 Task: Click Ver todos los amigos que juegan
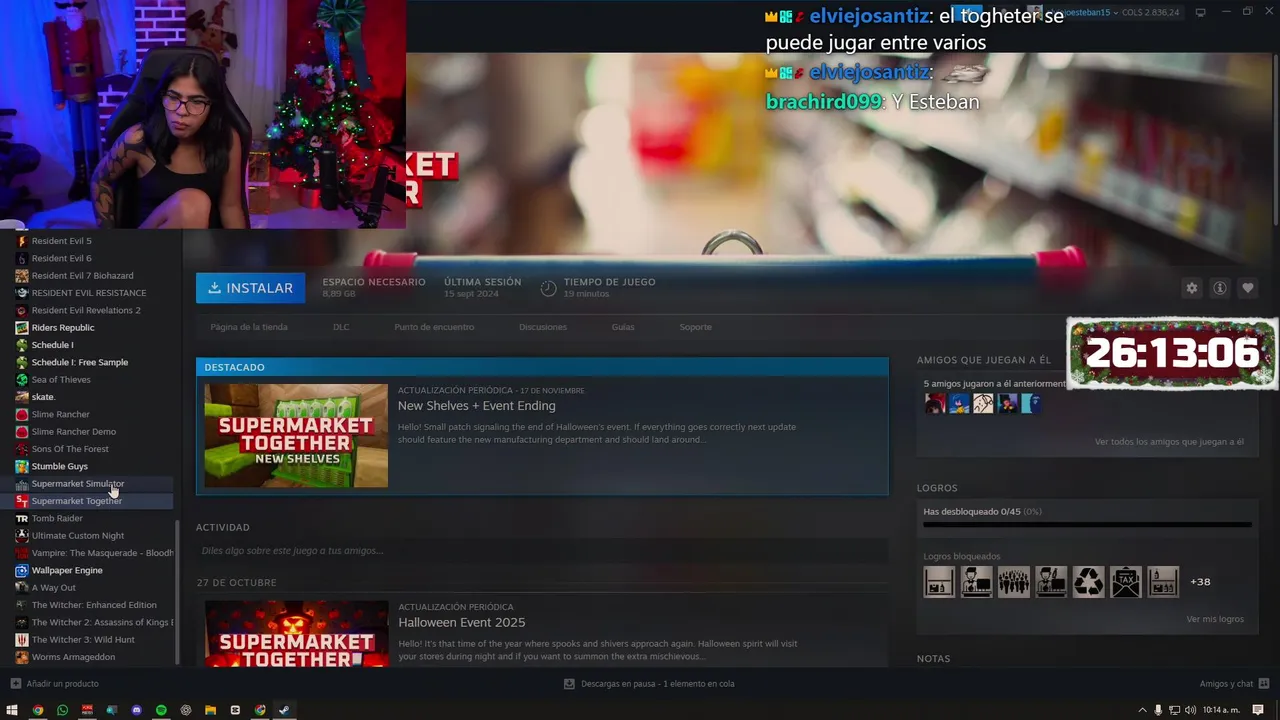click(x=1169, y=442)
